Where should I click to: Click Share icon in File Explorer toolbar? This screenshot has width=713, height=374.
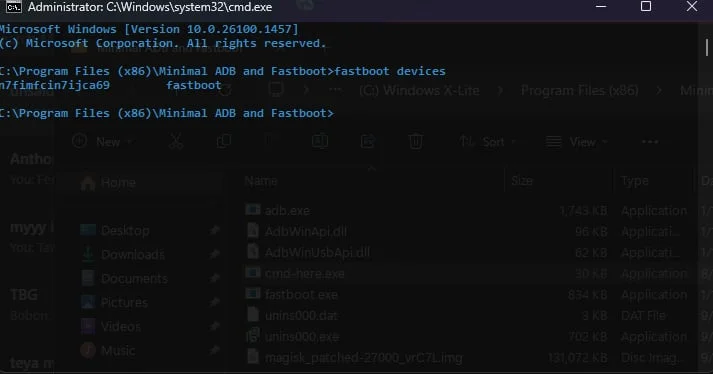coord(367,142)
